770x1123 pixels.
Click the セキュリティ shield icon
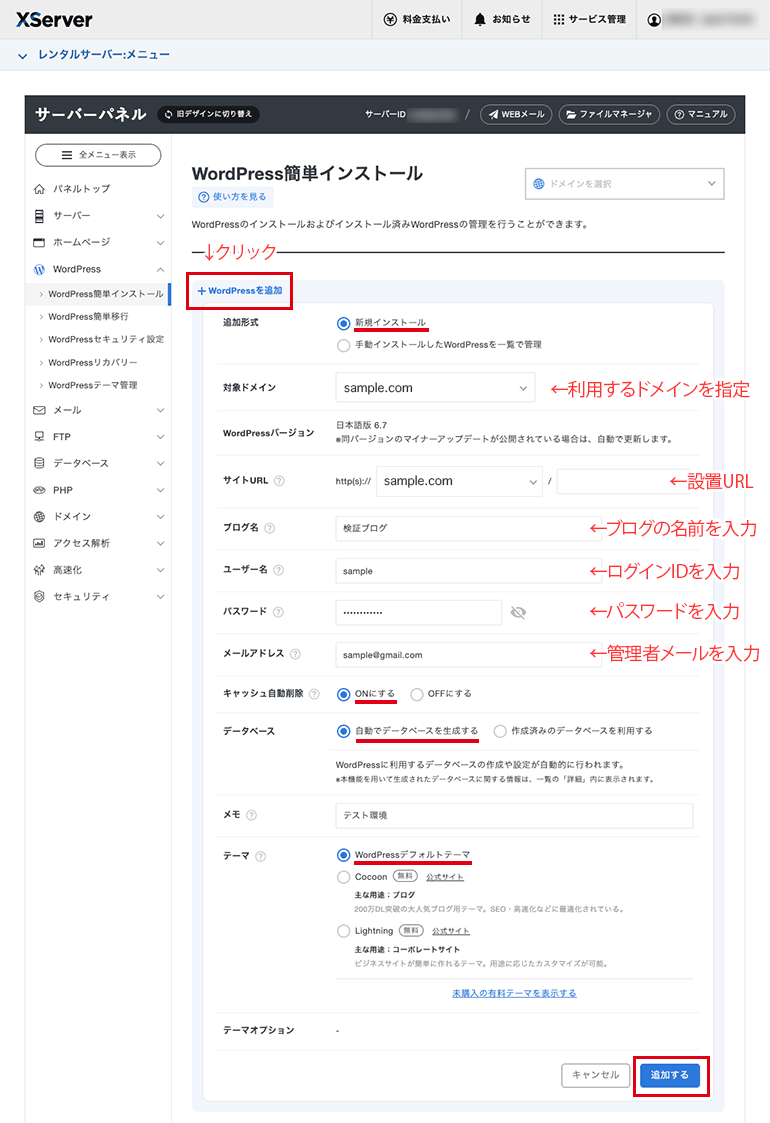point(39,597)
